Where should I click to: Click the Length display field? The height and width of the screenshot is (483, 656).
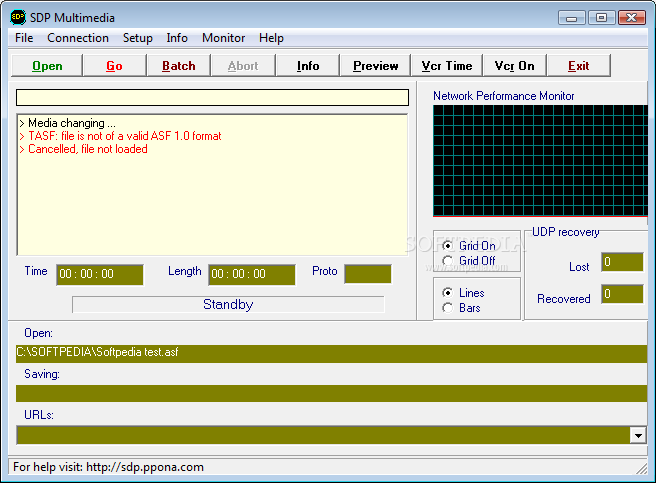(x=251, y=274)
